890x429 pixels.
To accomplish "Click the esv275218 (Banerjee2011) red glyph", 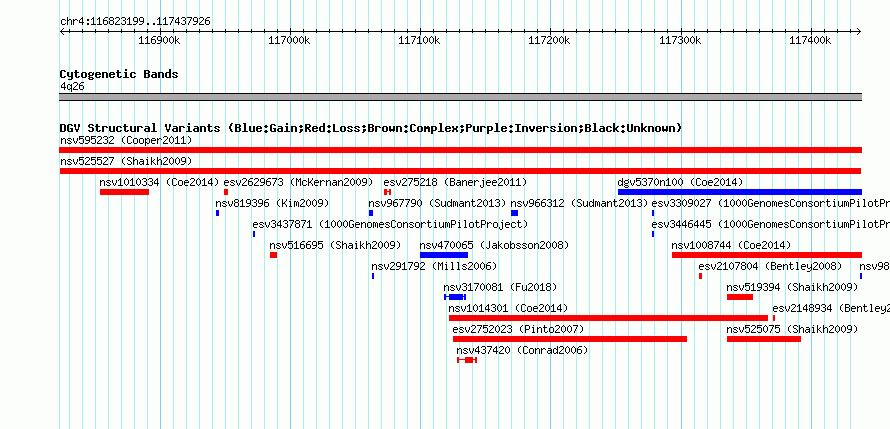I will click(x=388, y=192).
